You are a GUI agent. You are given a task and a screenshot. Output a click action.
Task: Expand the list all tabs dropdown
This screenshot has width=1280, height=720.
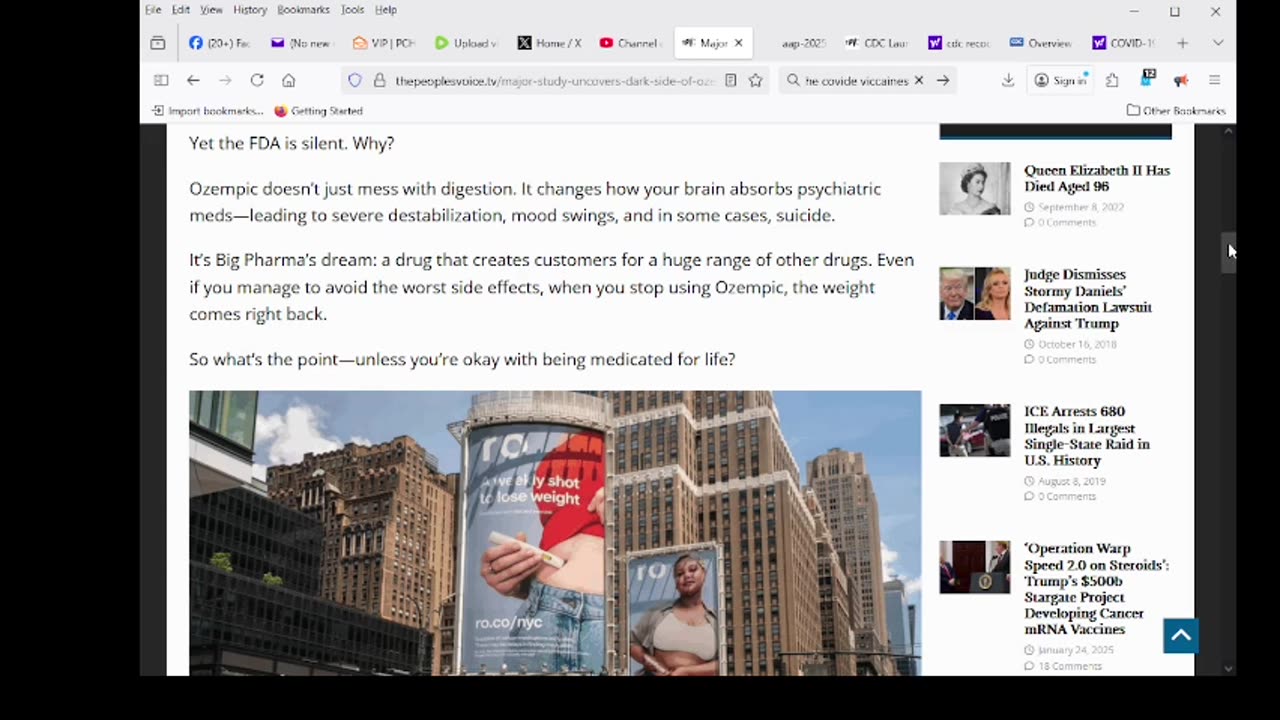click(x=1217, y=43)
